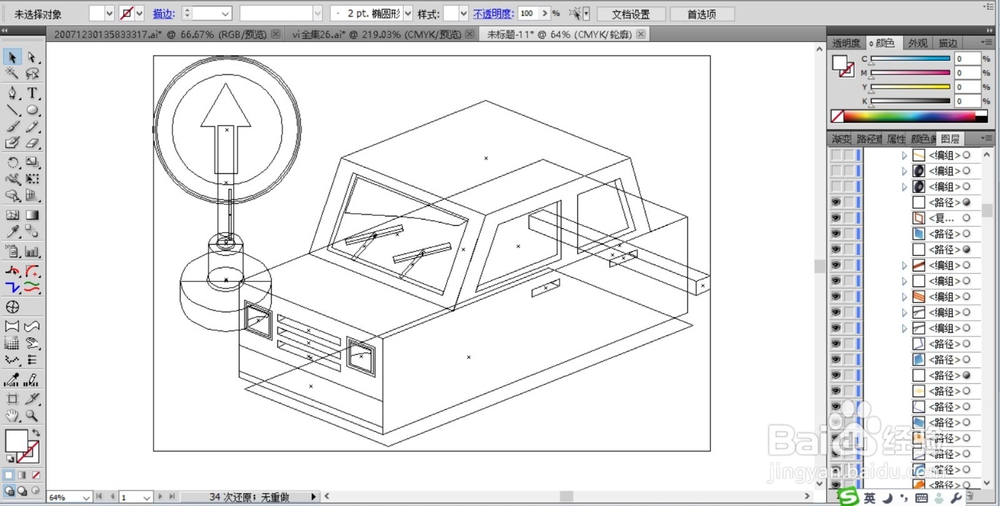
Task: Switch toolbox paint mode to Color
Action: pyautogui.click(x=9, y=475)
